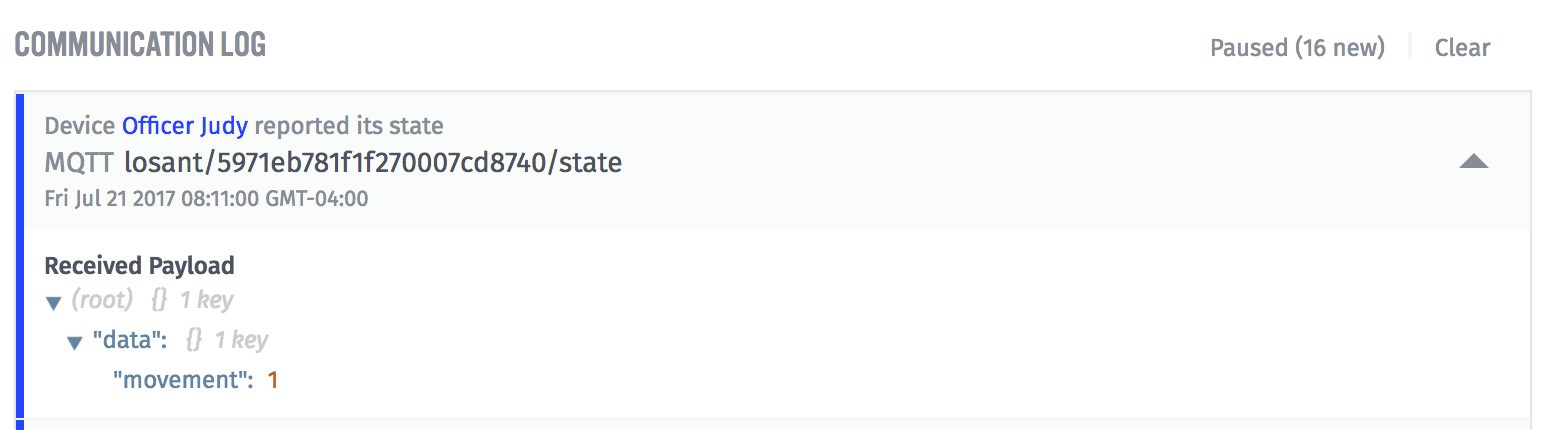Collapse the (root) tree triangle
Image resolution: width=1558 pixels, height=430 pixels.
point(54,302)
